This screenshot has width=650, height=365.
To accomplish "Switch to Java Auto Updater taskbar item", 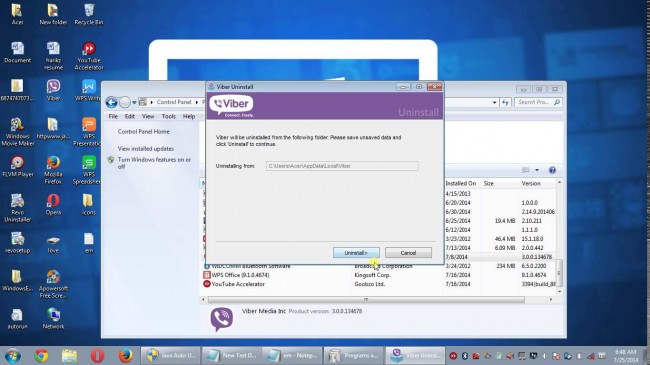I will (x=171, y=355).
